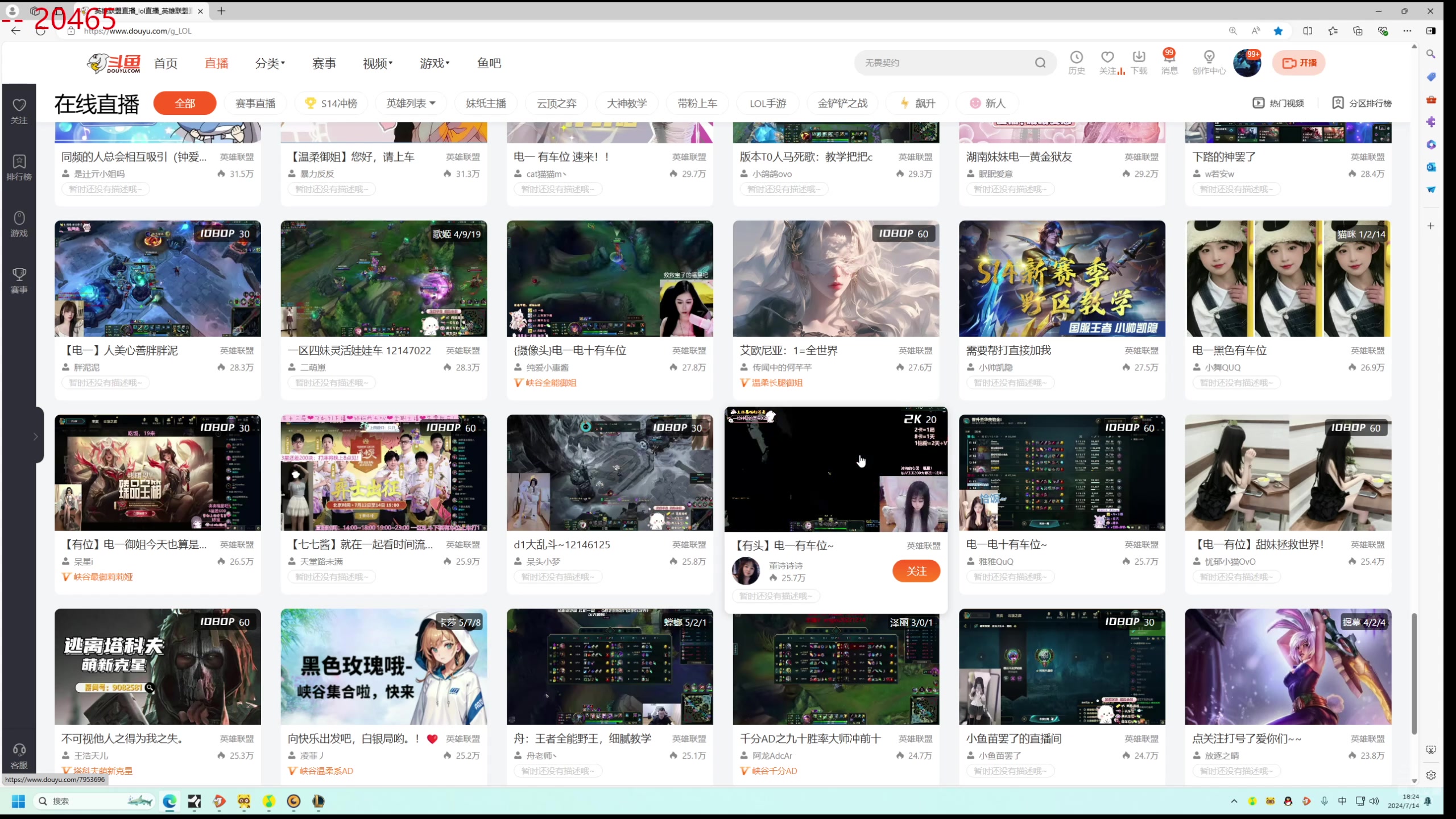Open the 下载 download icon
The width and height of the screenshot is (1456, 819).
[x=1139, y=63]
